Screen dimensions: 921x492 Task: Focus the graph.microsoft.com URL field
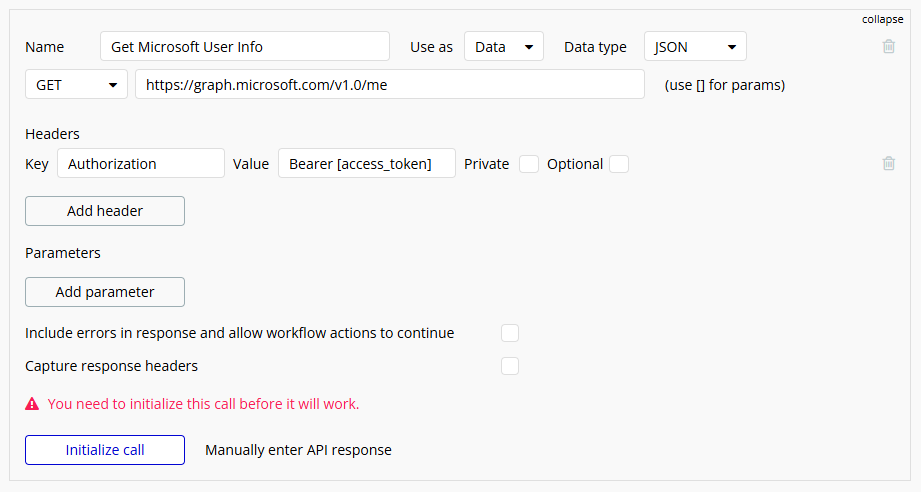390,85
